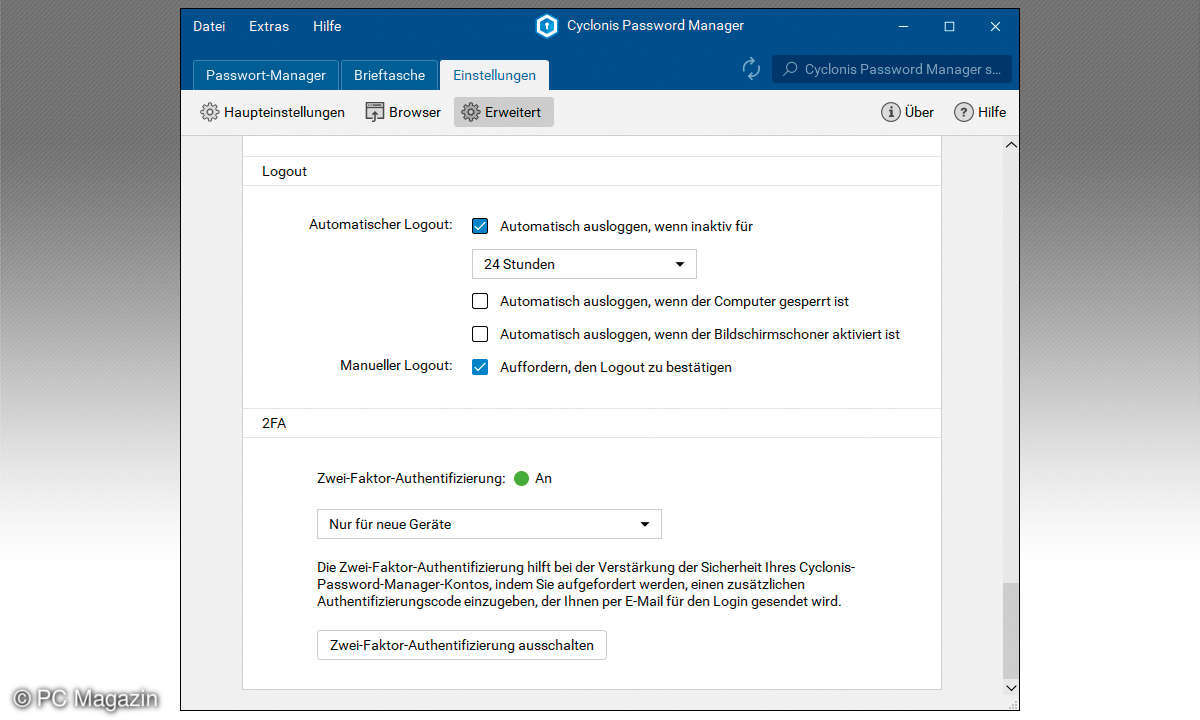
Task: Open the Hilfe menu in menu bar
Action: pos(327,26)
